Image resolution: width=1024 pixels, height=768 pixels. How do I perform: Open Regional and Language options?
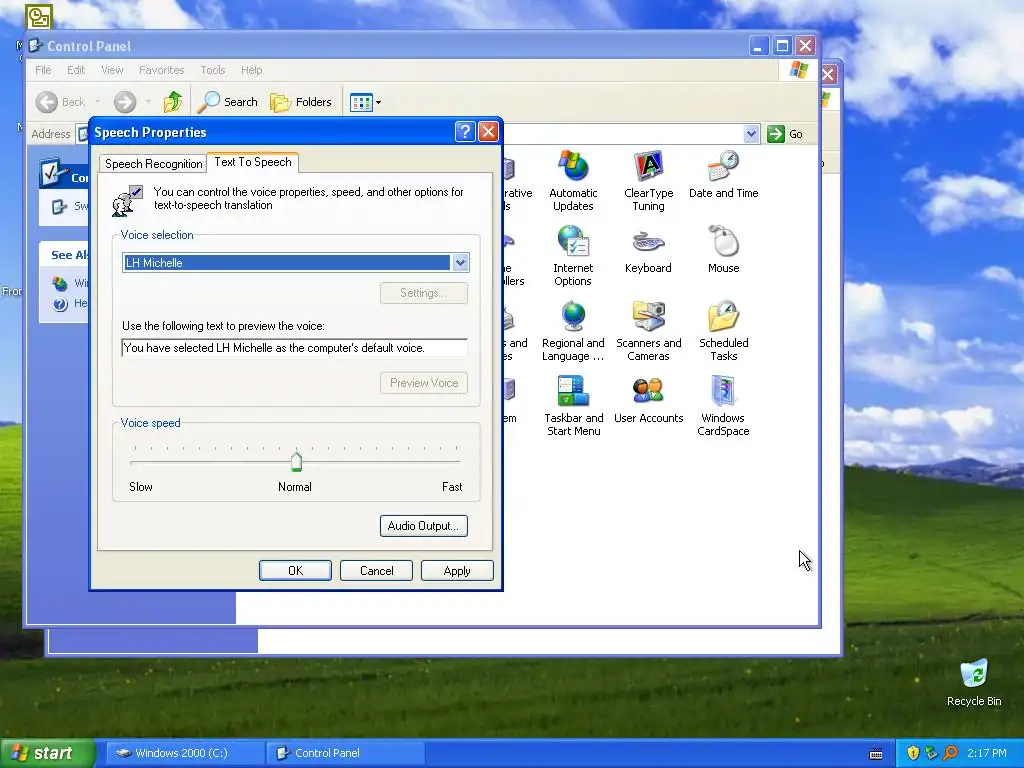click(573, 331)
